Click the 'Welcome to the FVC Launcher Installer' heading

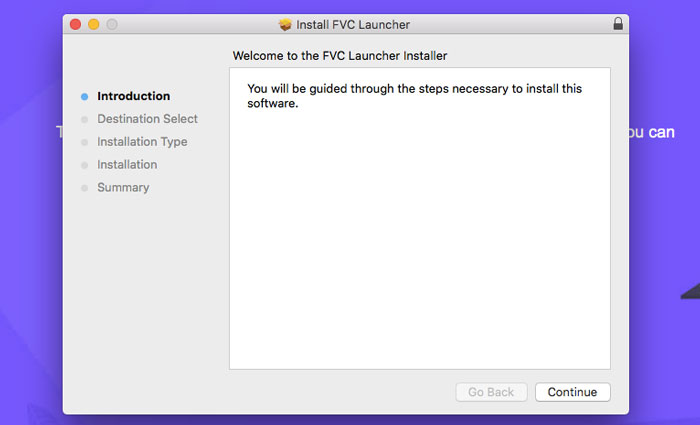[x=340, y=56]
